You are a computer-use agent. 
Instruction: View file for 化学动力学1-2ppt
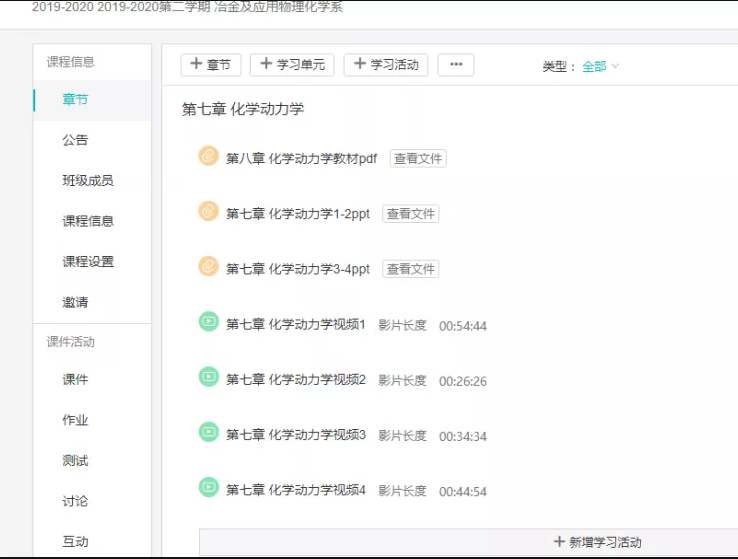[411, 213]
